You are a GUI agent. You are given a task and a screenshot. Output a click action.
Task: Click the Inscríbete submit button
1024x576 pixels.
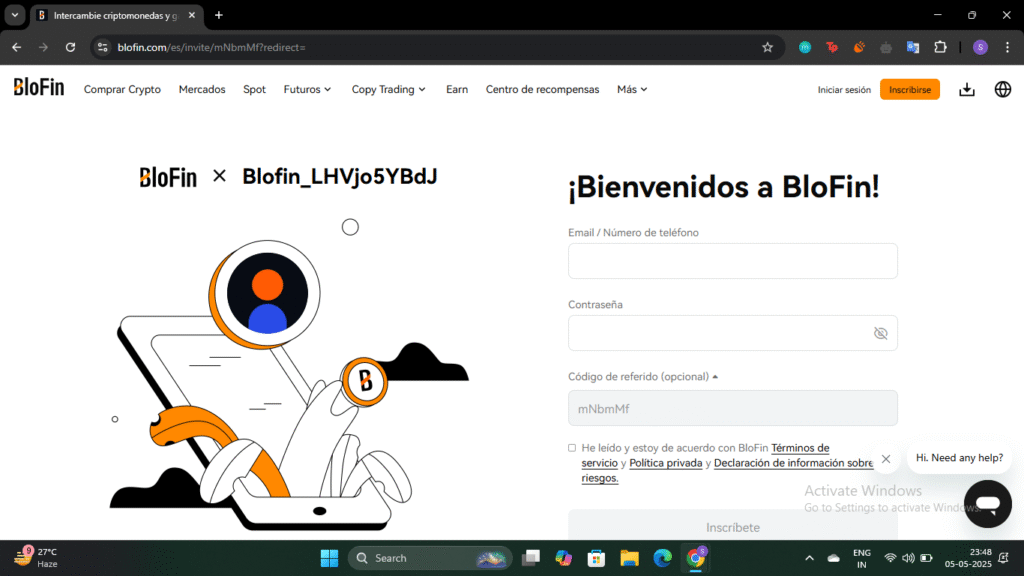point(733,526)
